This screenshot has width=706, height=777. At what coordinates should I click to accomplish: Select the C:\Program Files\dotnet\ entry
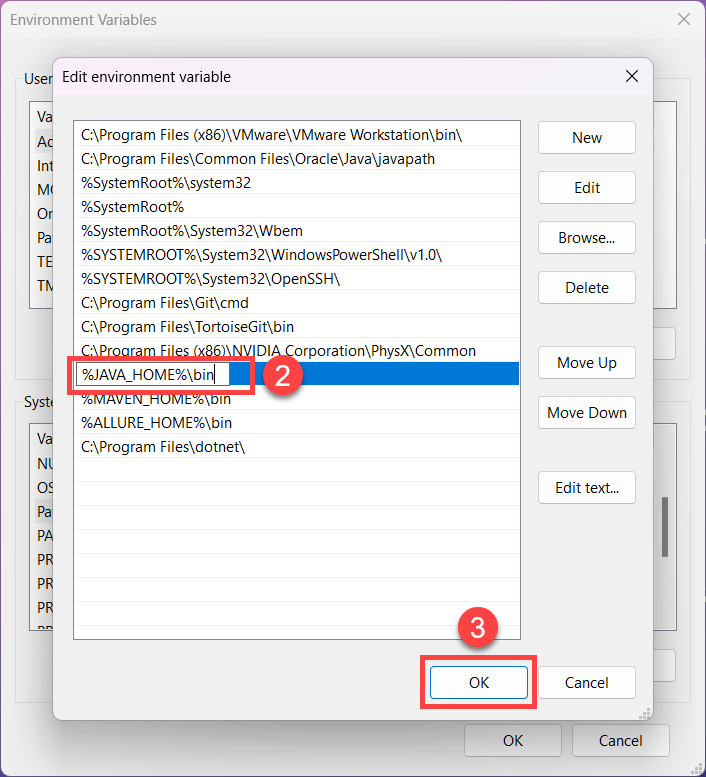297,447
